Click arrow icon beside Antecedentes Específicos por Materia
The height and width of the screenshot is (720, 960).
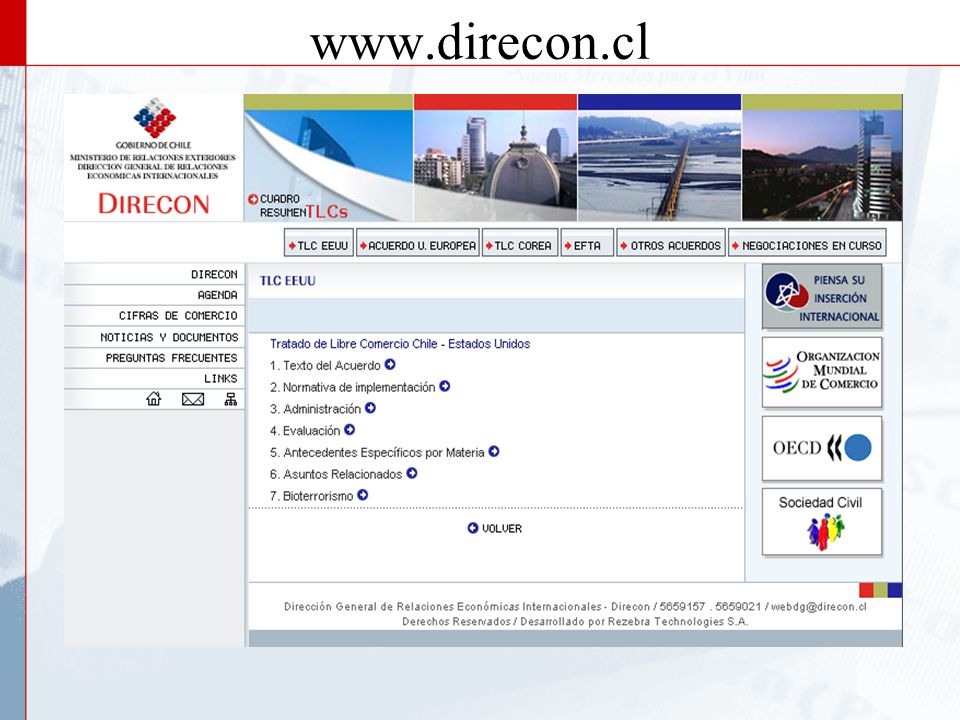click(494, 451)
